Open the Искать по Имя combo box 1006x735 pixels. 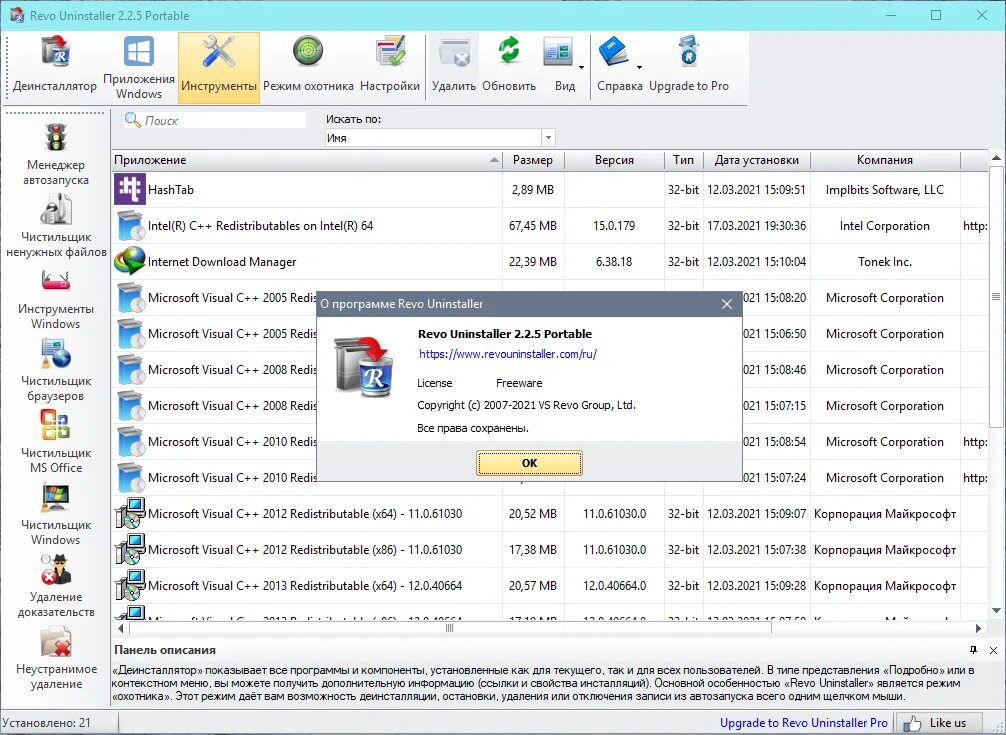(440, 138)
